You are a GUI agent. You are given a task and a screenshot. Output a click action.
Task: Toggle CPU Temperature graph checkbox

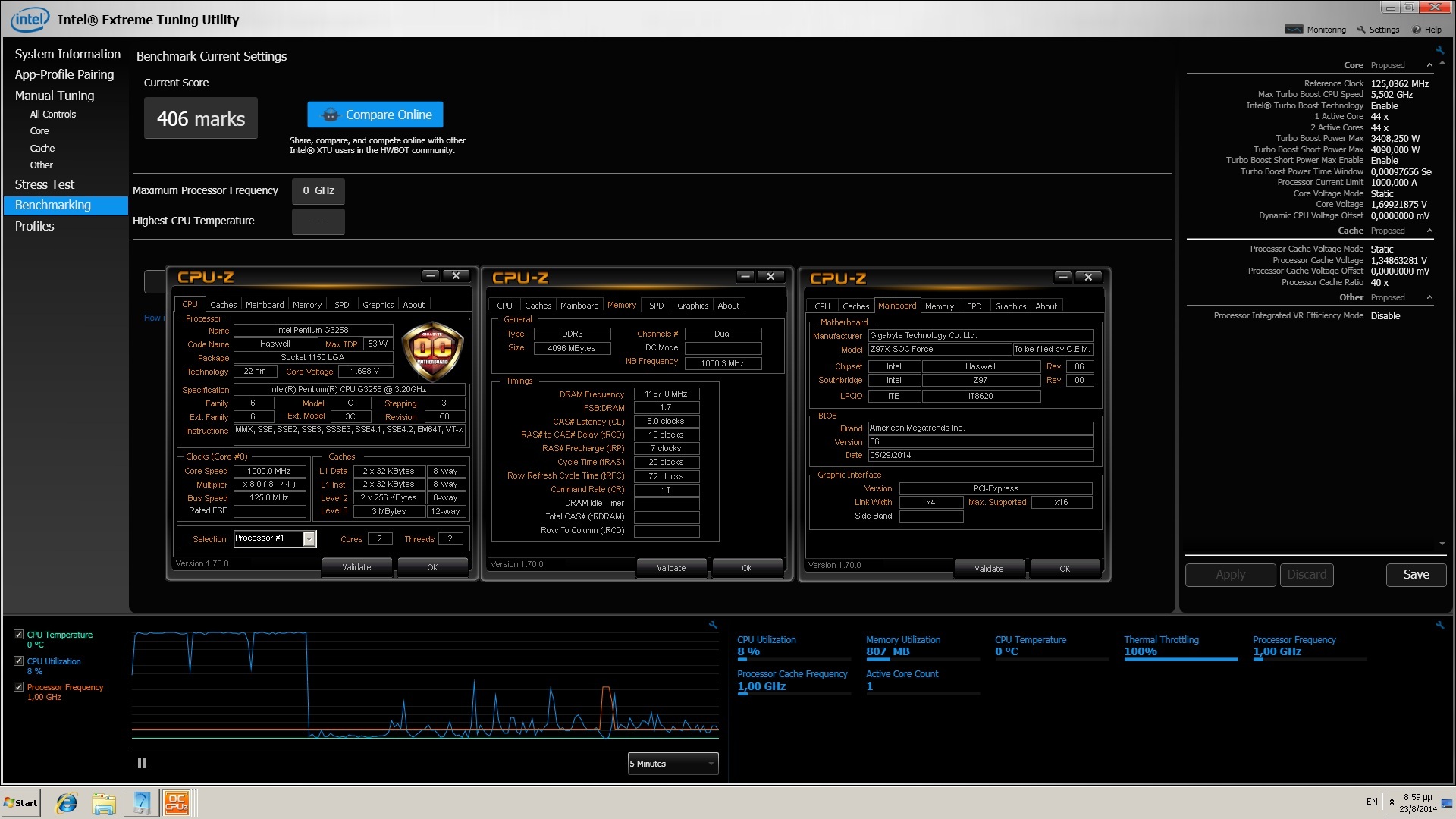pos(19,635)
